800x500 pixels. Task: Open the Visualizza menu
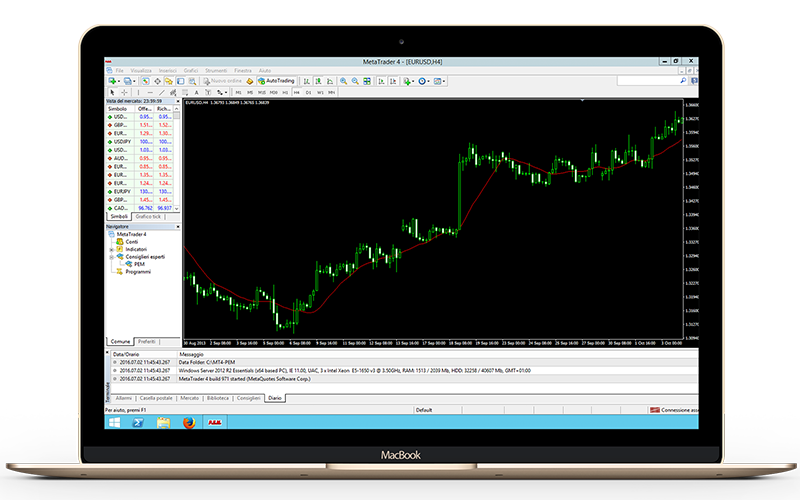pos(141,70)
